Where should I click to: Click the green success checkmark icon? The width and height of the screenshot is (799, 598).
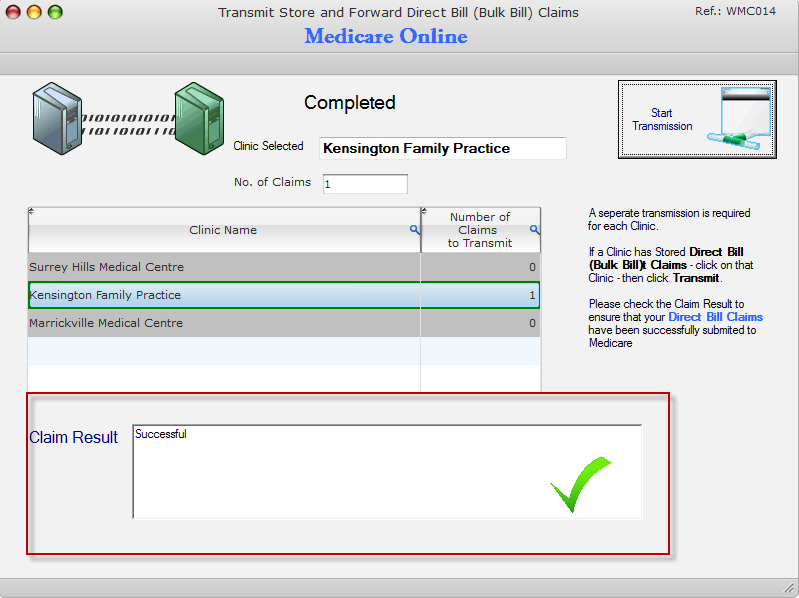580,484
